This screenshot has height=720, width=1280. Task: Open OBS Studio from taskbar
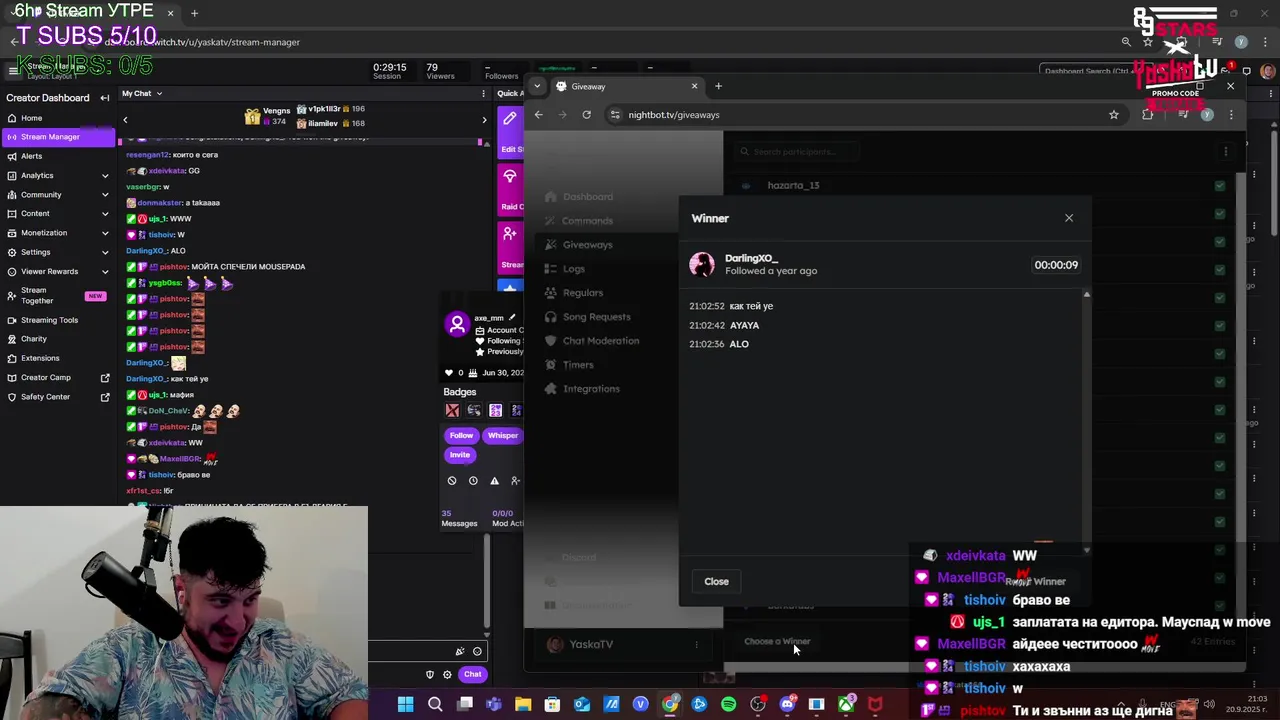coord(758,705)
